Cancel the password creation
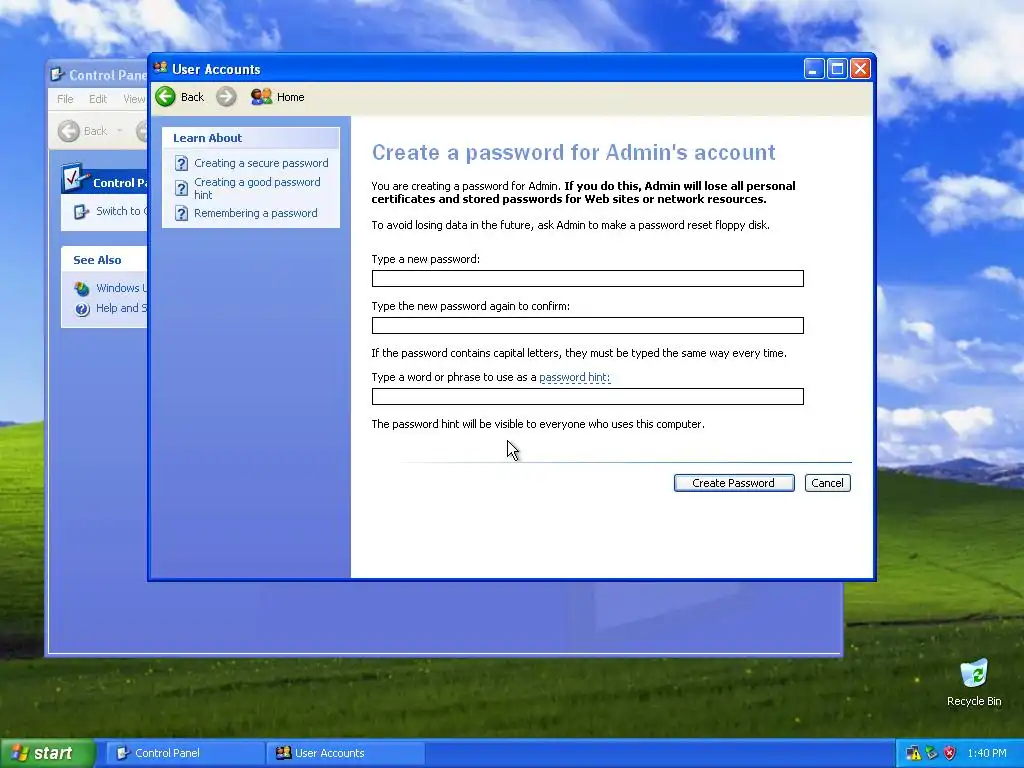 [827, 483]
